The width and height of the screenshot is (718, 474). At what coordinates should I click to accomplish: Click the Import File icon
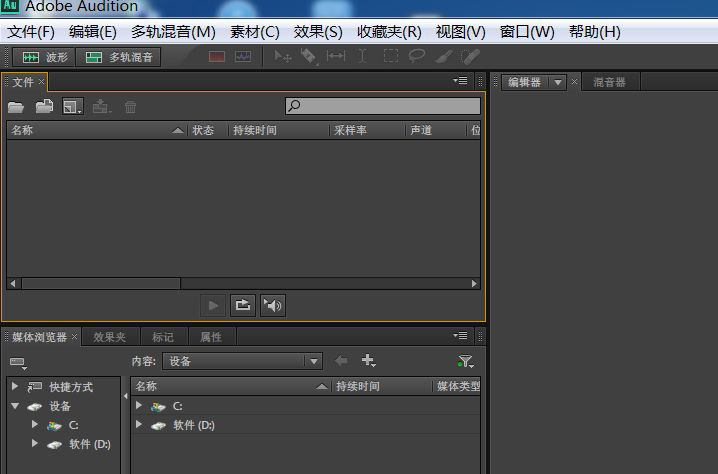(x=44, y=106)
